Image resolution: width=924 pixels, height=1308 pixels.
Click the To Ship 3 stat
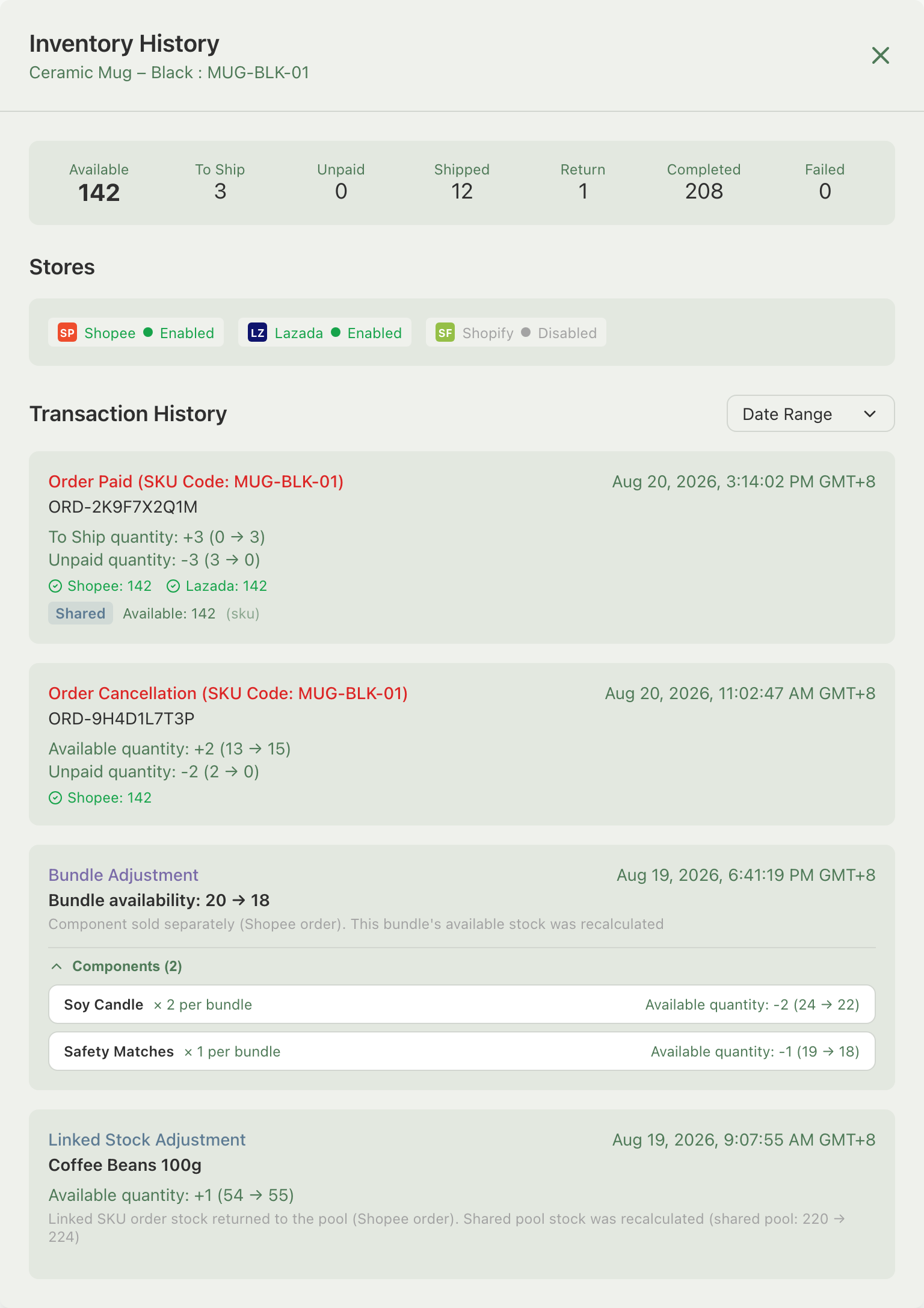click(x=220, y=183)
